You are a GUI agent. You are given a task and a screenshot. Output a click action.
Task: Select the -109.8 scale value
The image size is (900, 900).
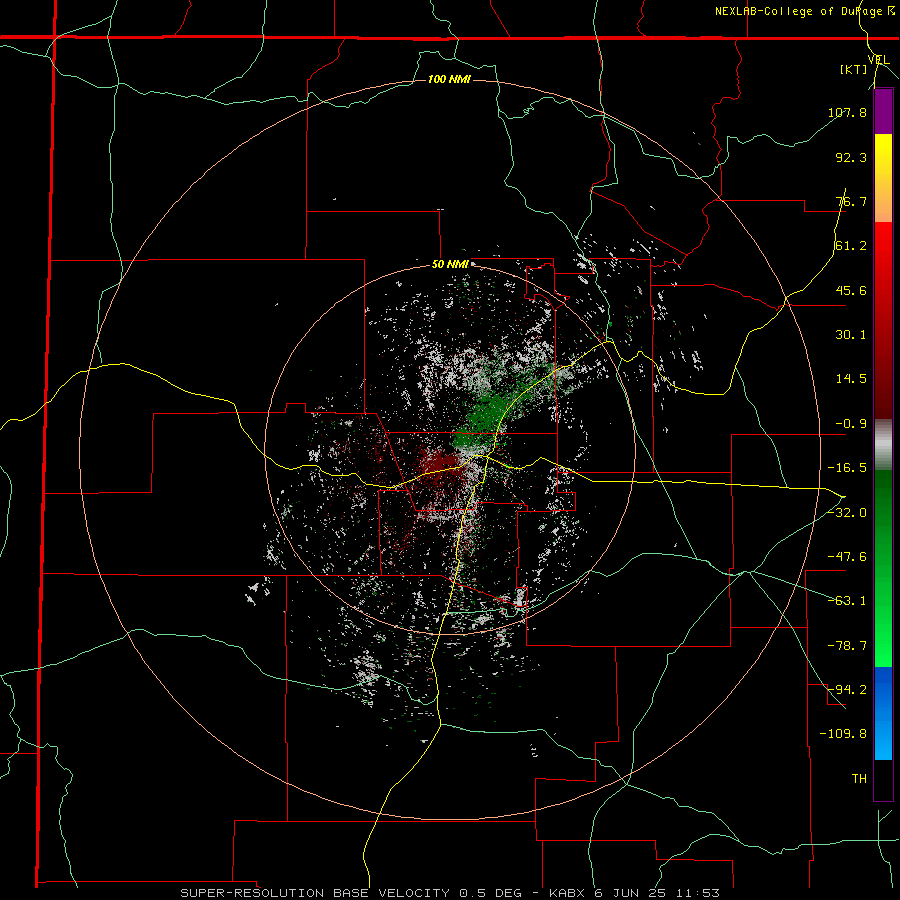point(843,734)
